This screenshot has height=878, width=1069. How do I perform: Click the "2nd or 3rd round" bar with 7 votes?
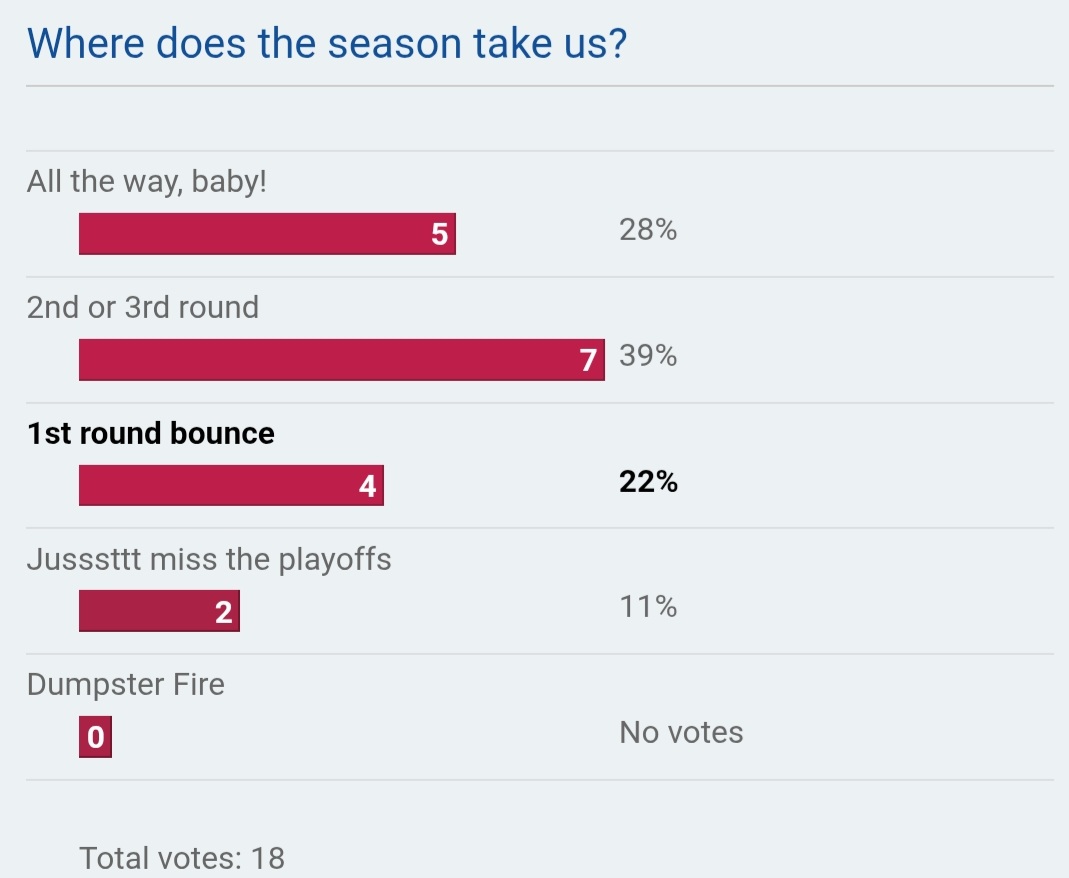341,360
